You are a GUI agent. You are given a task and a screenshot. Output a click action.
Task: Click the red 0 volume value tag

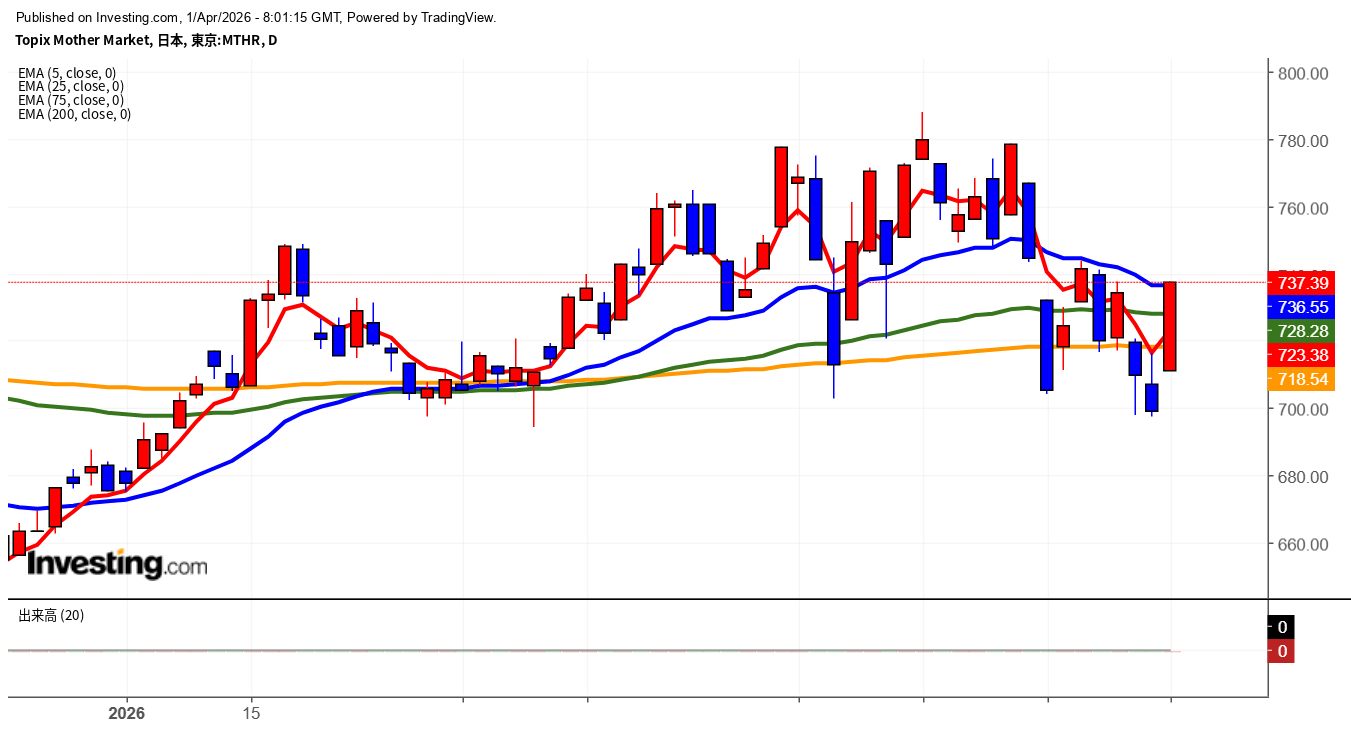(x=1281, y=652)
